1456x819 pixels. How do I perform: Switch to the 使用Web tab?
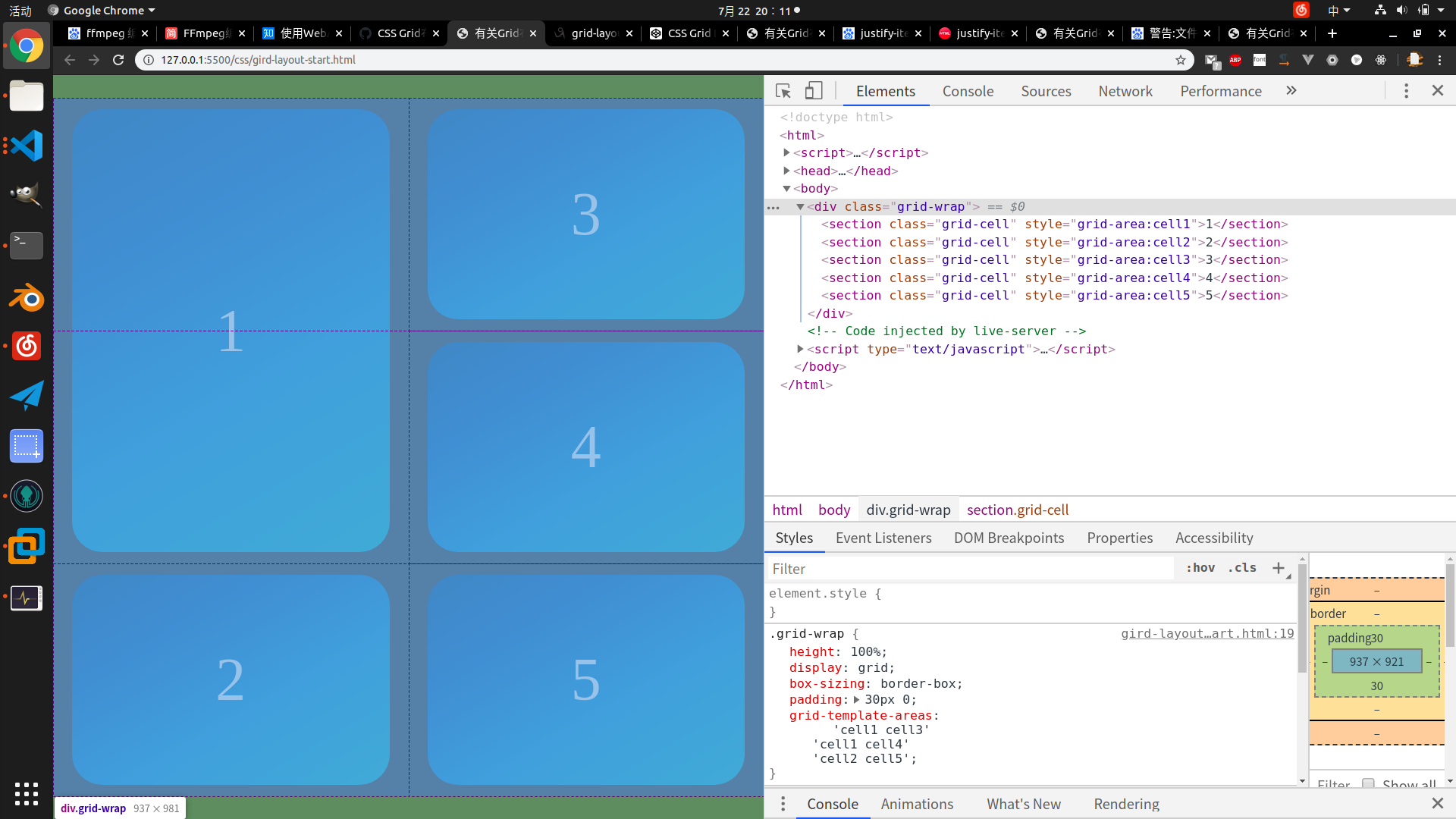click(x=301, y=33)
